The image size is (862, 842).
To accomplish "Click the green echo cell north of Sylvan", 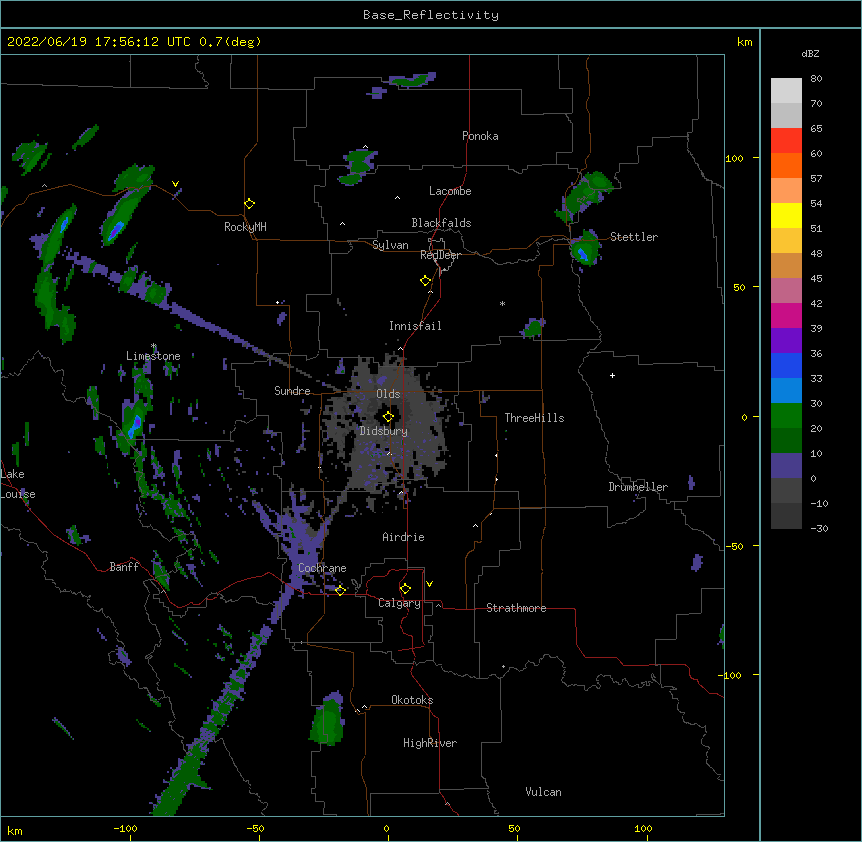I will (x=358, y=166).
